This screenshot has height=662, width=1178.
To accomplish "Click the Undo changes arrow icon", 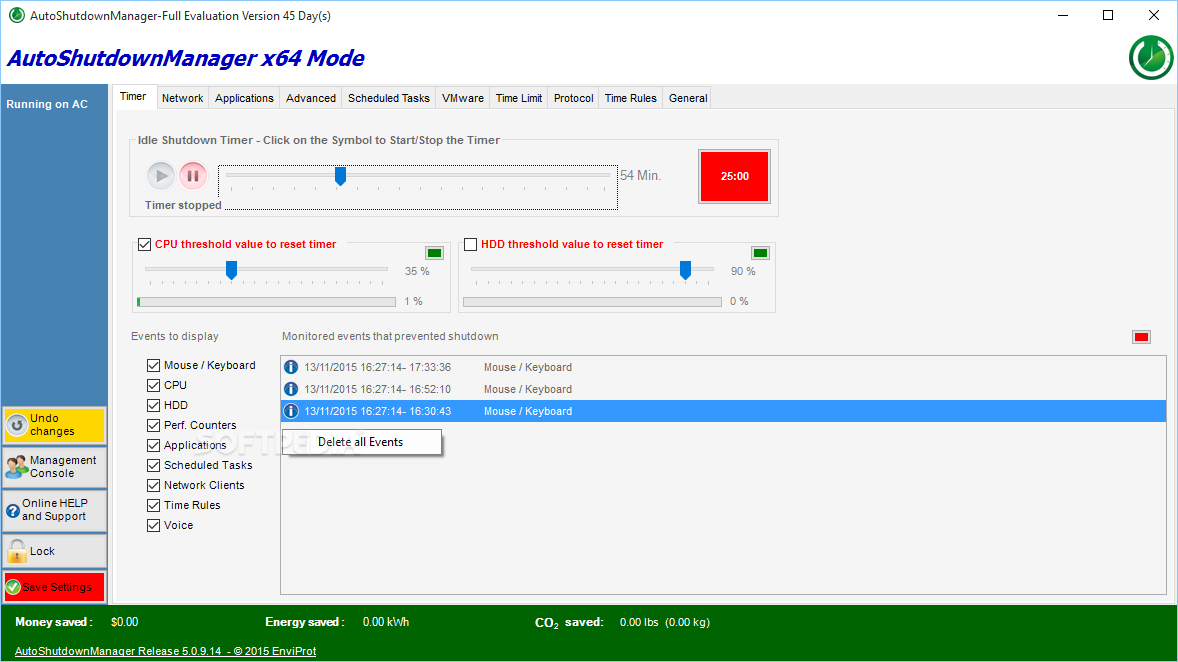I will 17,425.
